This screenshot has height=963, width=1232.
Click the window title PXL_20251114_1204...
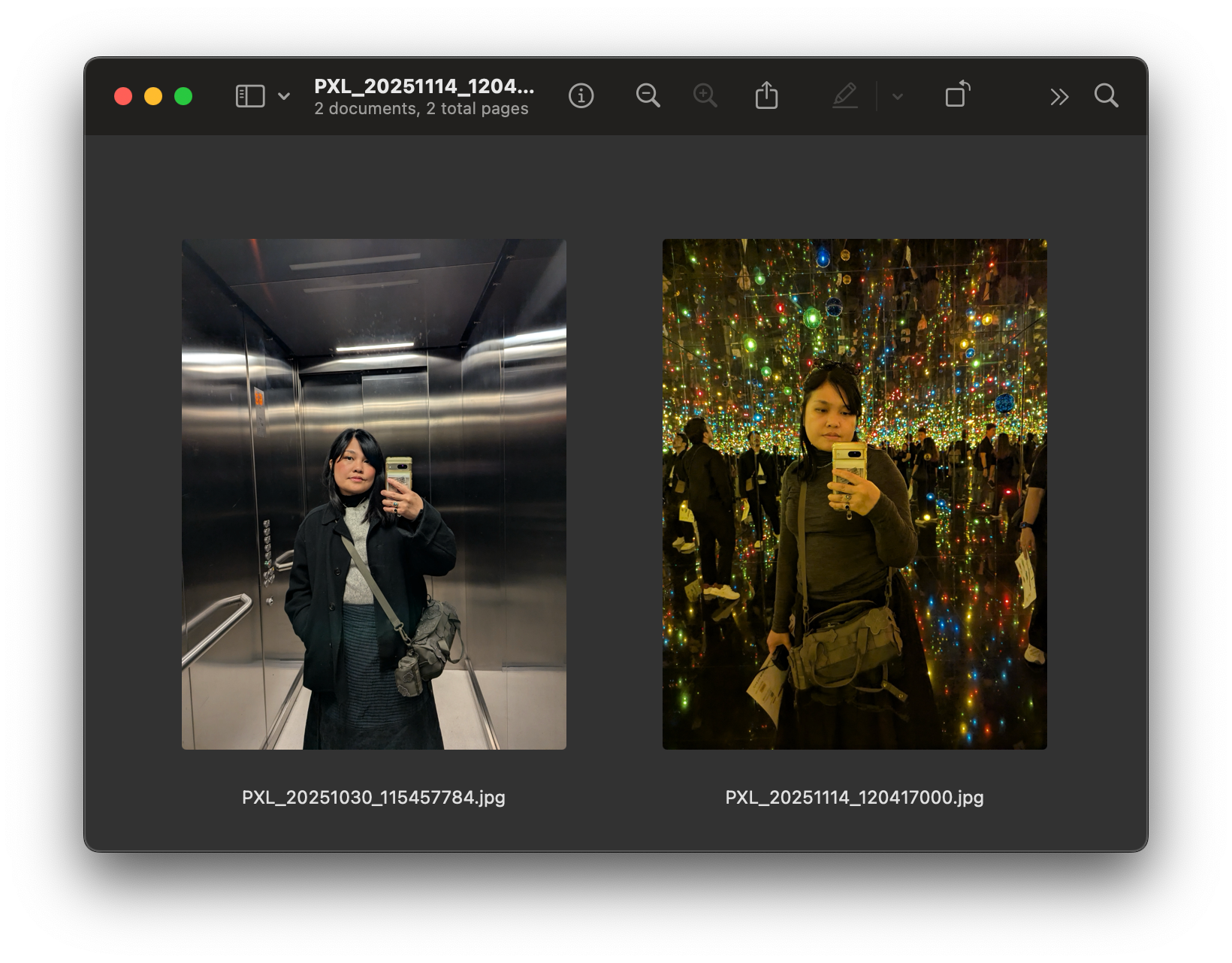[424, 86]
